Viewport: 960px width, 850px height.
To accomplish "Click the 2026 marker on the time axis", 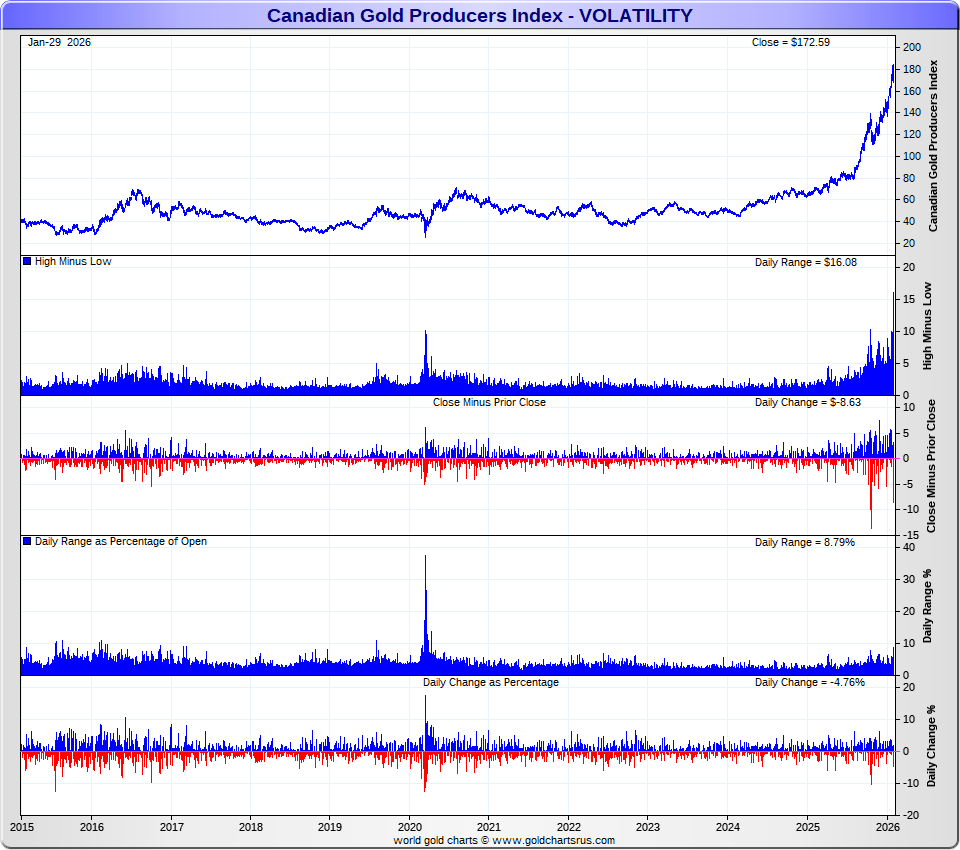I will click(888, 827).
